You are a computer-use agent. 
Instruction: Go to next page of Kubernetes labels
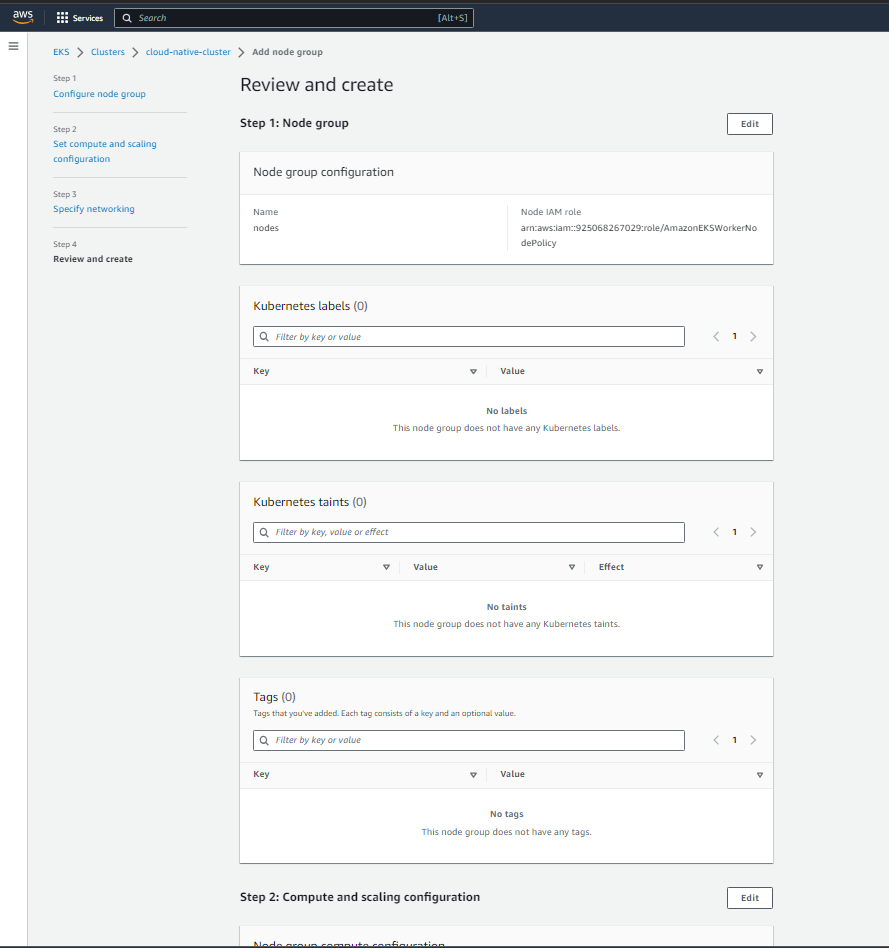[x=753, y=336]
